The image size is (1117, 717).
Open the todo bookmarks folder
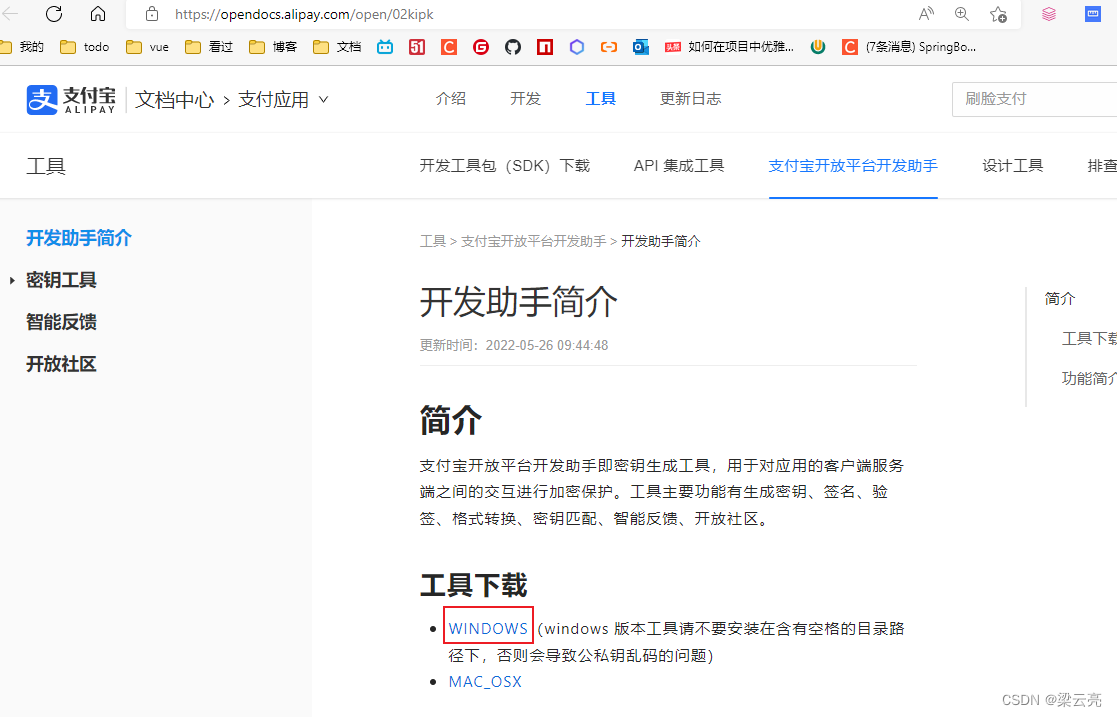(85, 47)
